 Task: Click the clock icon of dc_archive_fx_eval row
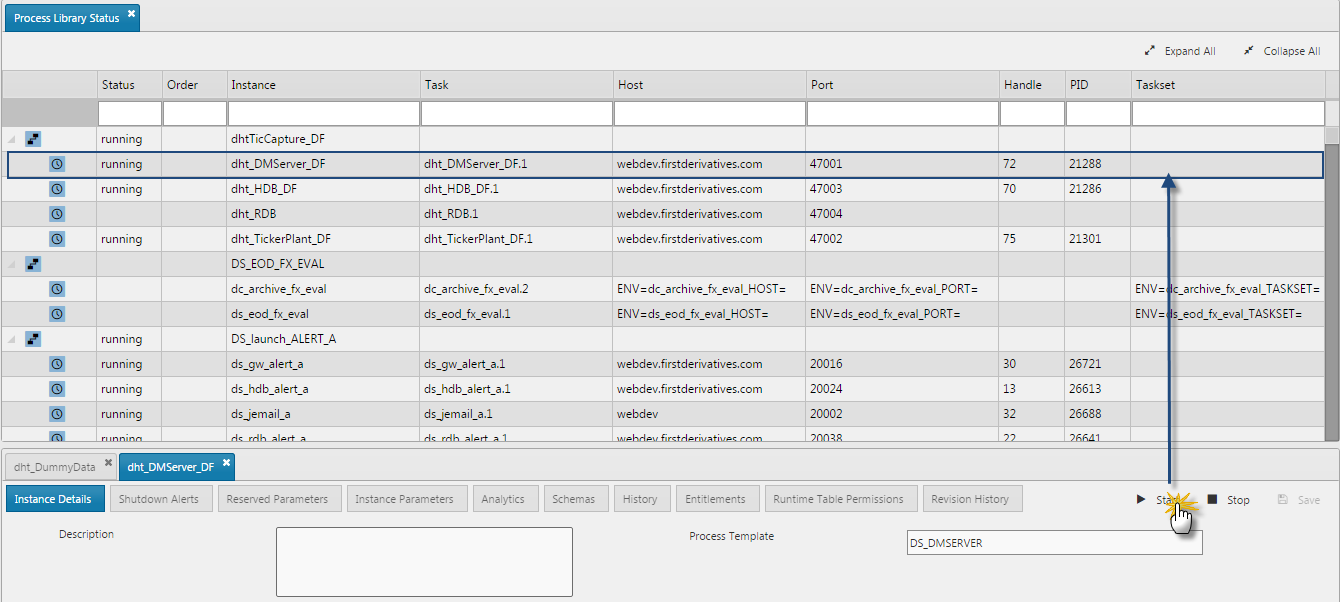[57, 289]
